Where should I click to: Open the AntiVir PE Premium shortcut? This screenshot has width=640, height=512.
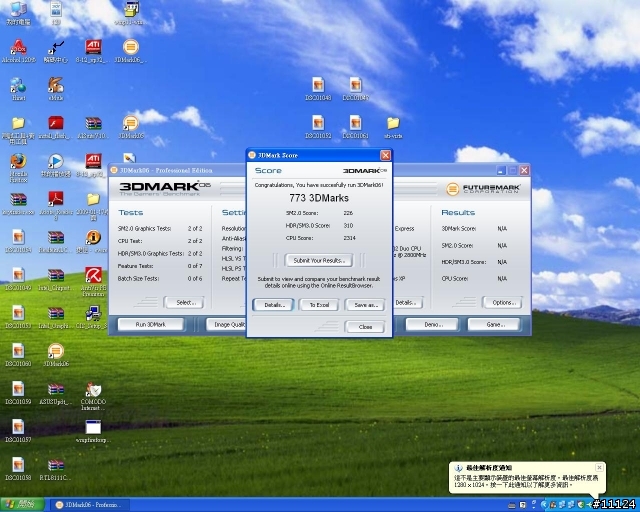93,282
